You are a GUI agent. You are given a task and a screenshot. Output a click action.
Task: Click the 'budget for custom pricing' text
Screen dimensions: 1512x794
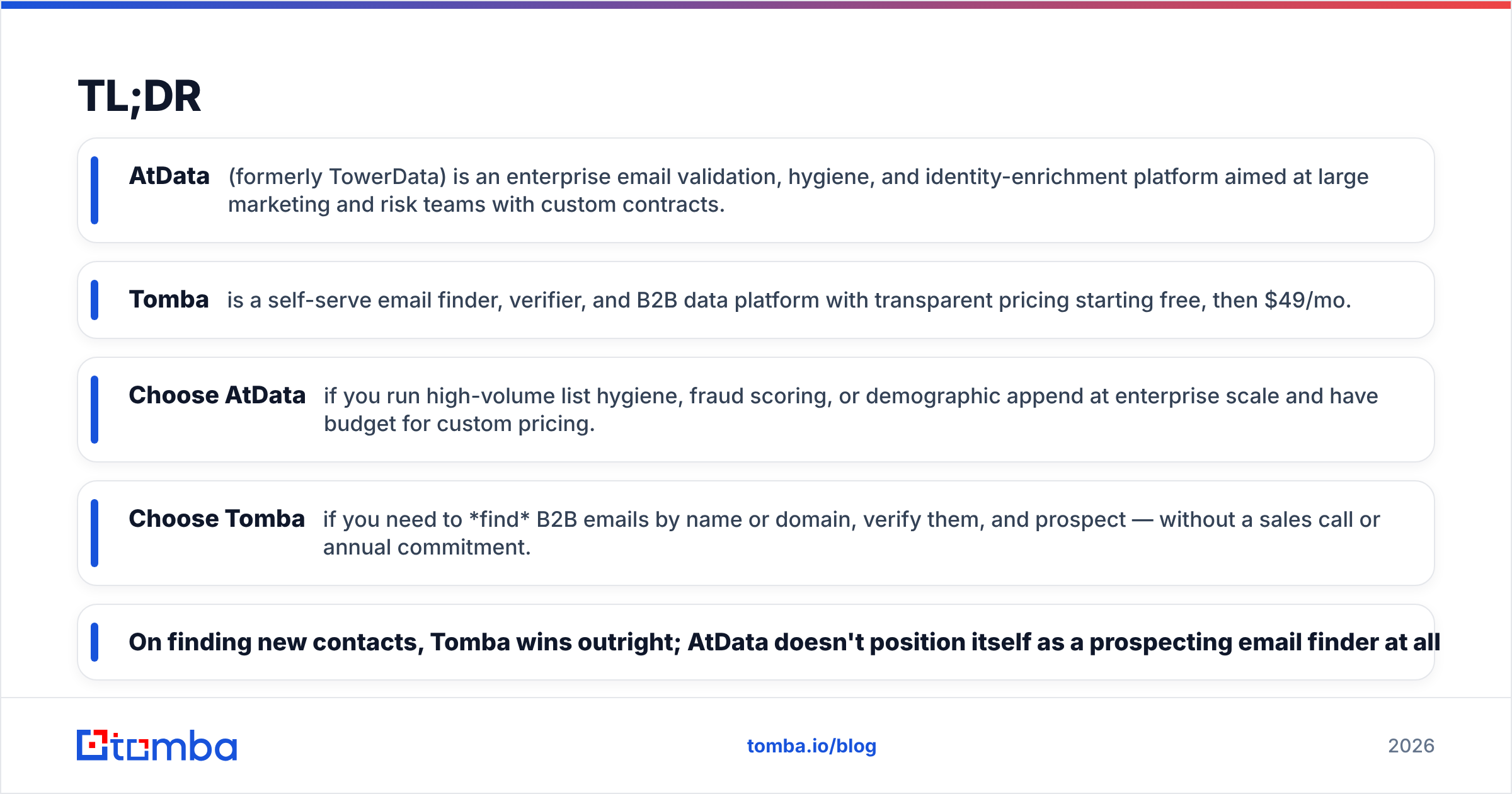(x=459, y=424)
